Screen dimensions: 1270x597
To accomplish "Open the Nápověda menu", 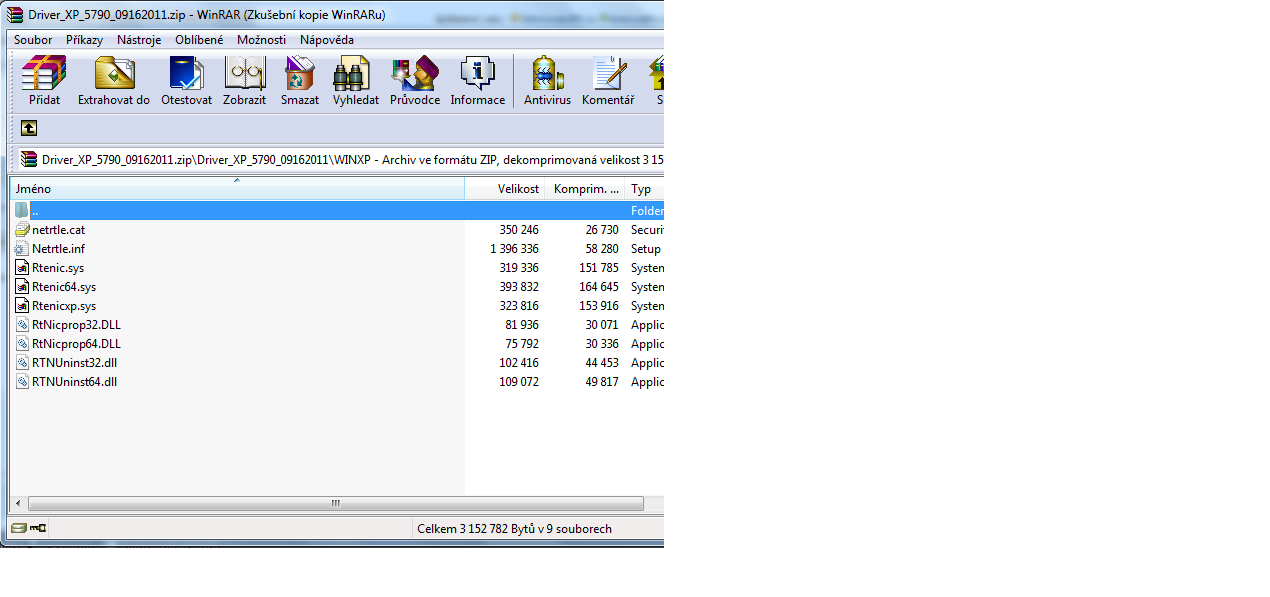I will tap(327, 40).
